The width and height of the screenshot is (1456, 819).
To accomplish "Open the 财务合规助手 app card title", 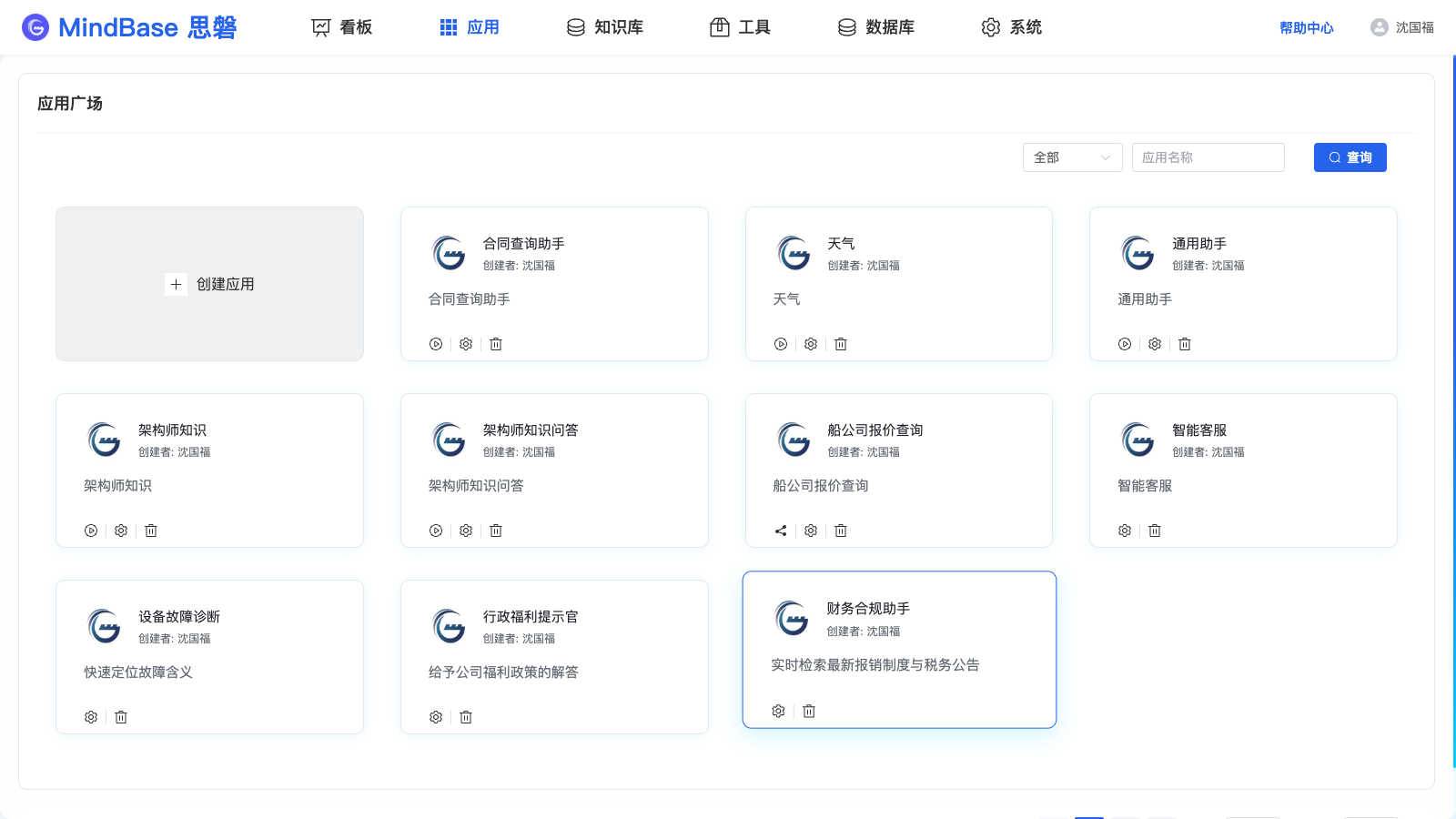I will click(868, 609).
